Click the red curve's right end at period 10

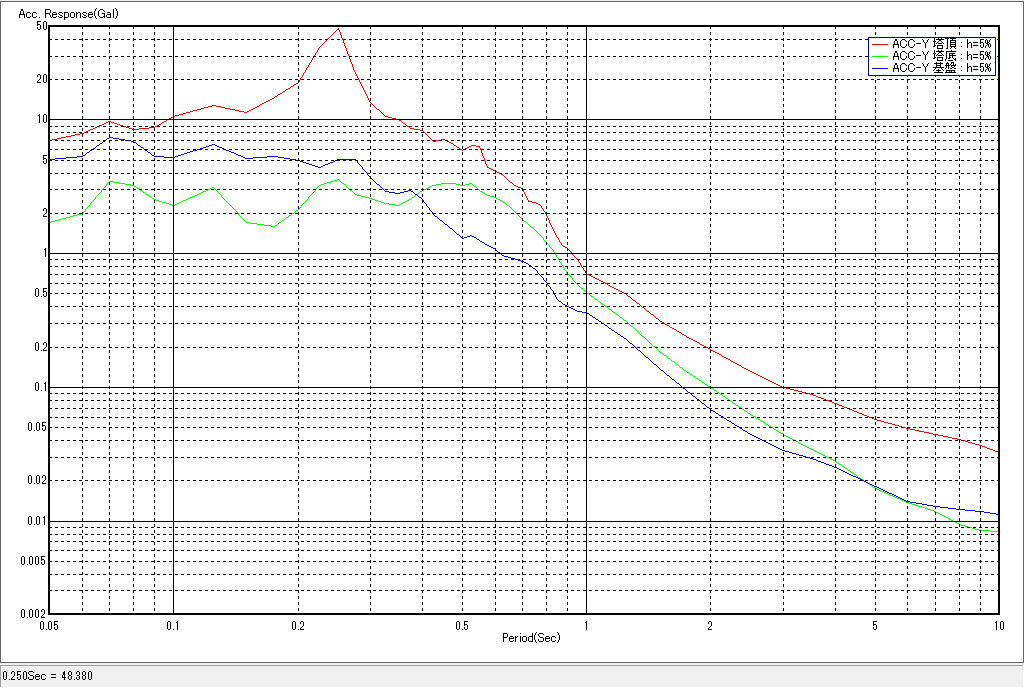point(998,451)
